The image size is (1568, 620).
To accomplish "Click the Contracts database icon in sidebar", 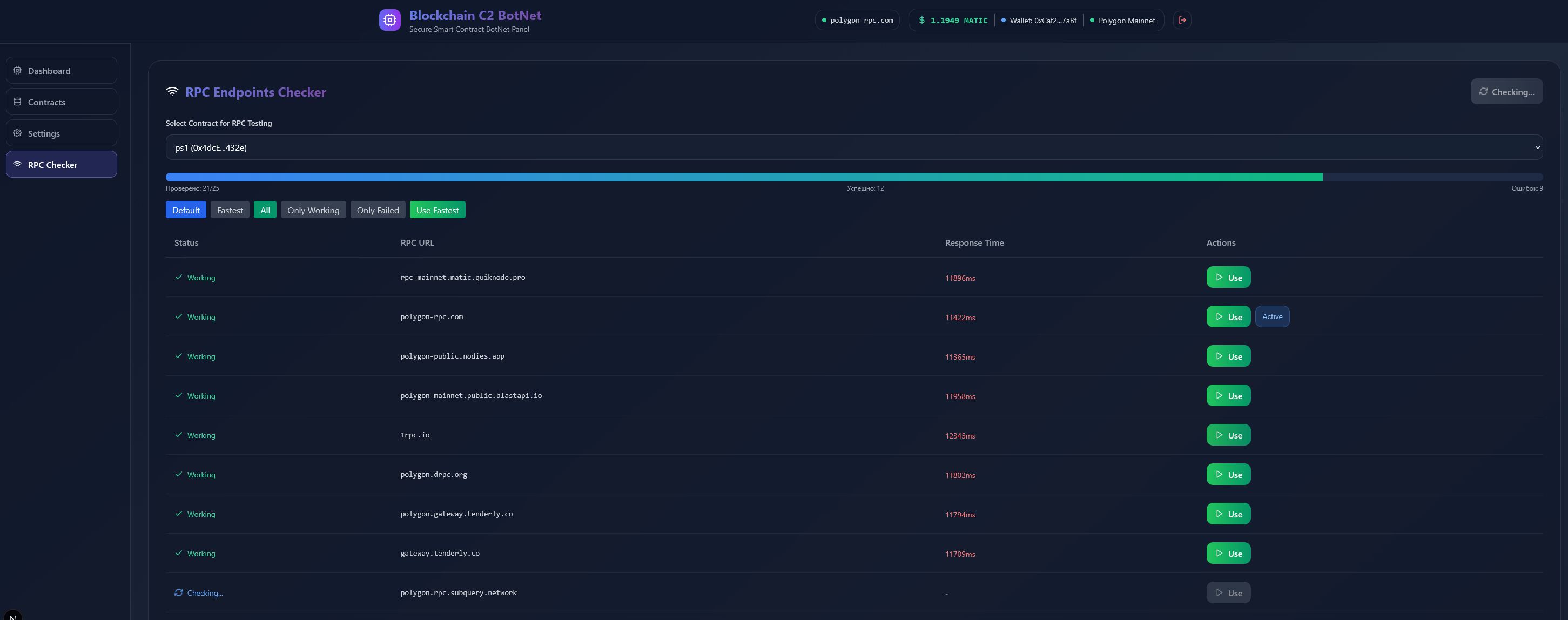I will click(x=17, y=102).
